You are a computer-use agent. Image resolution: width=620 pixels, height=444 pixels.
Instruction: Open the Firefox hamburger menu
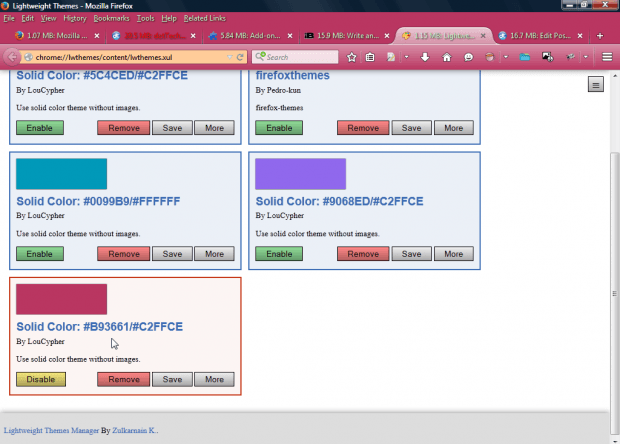tap(607, 57)
